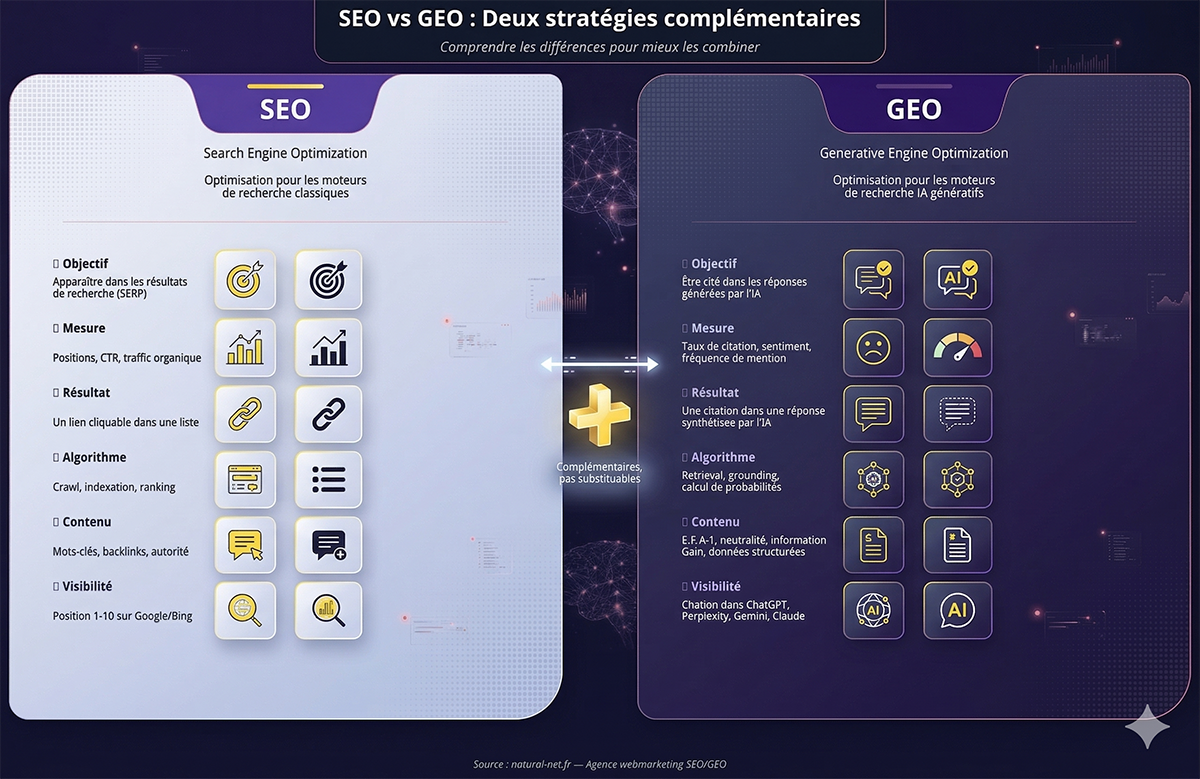Click the "Complémentaires, pas substituables" label

(x=600, y=473)
